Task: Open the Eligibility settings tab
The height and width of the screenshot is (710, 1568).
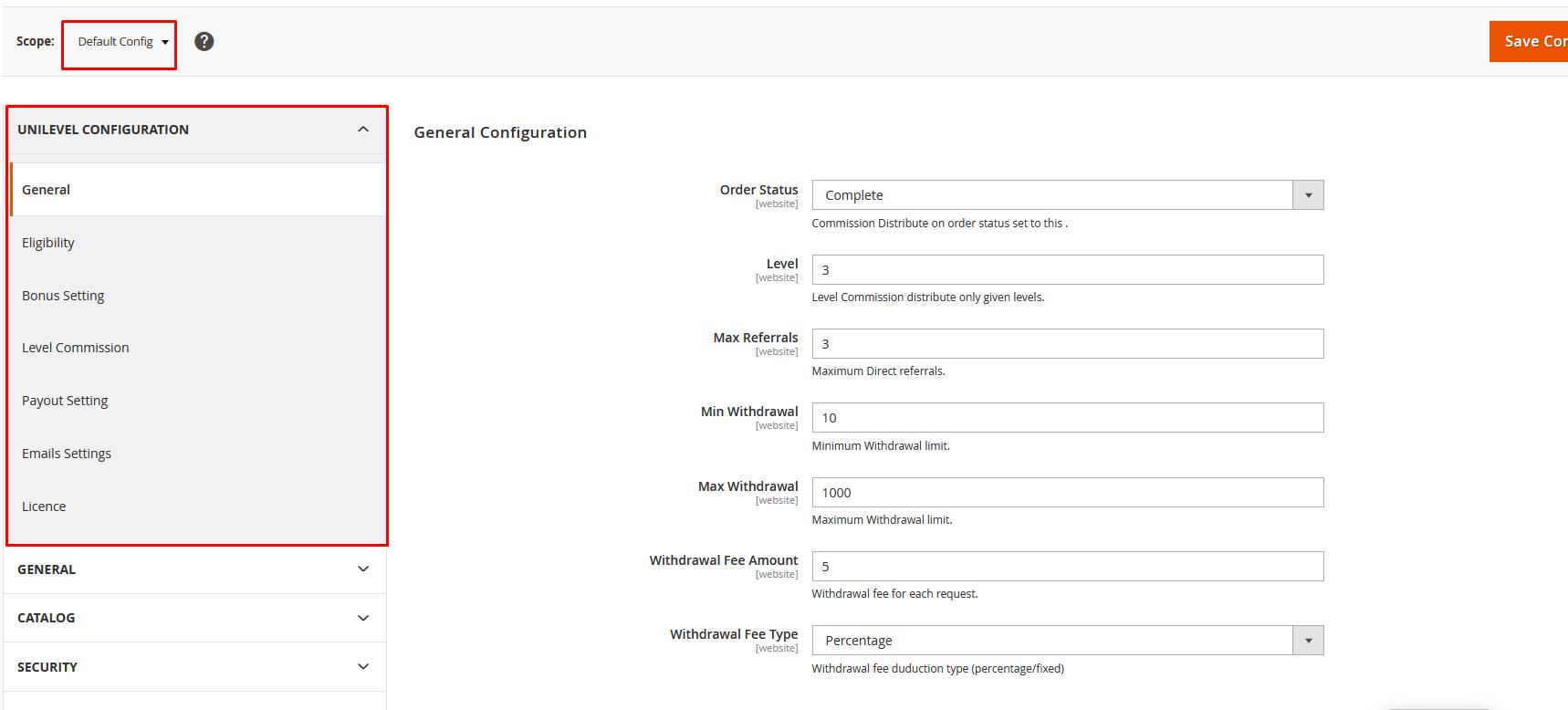Action: click(x=48, y=243)
